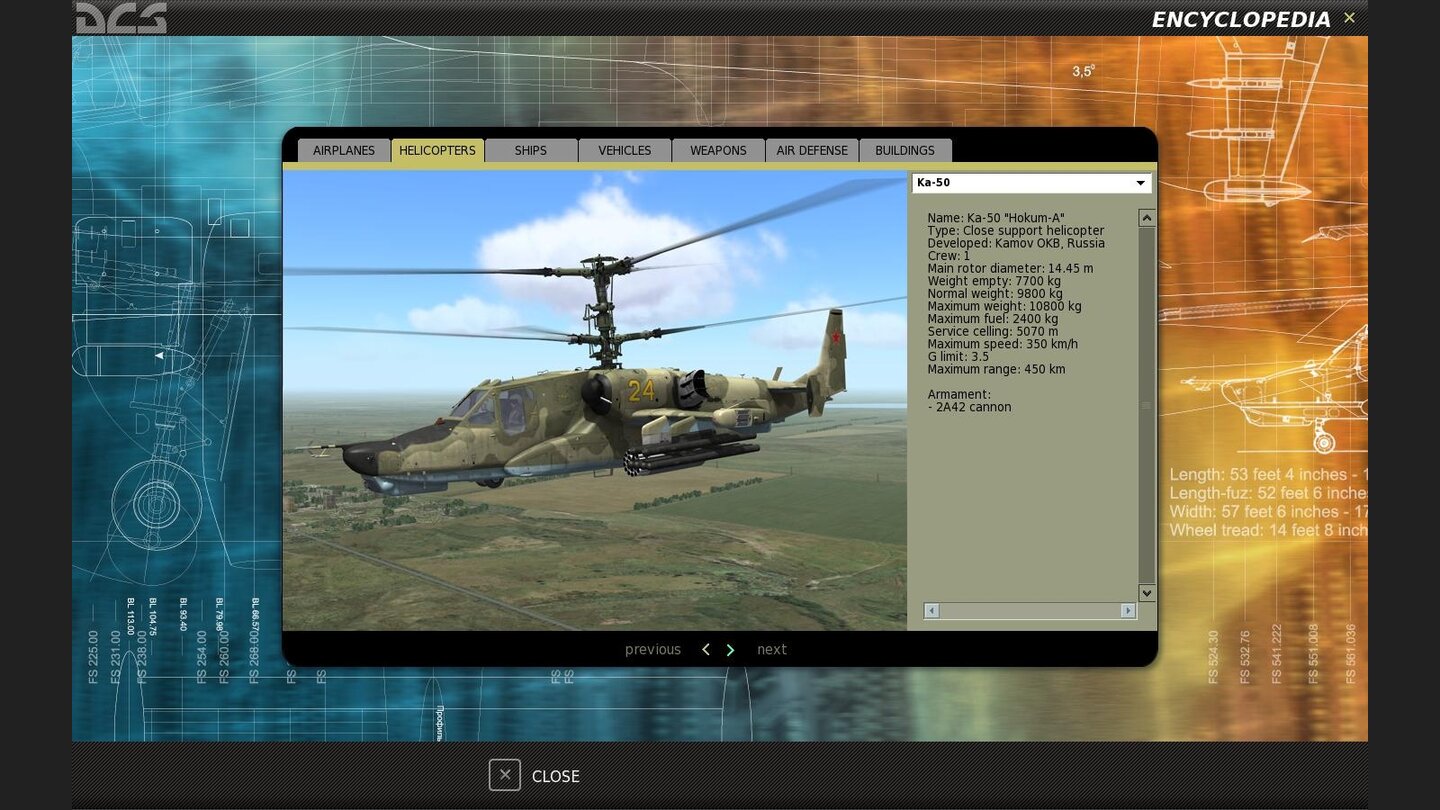Click 'Main rotor diameter: 14.45 m'

coord(1010,269)
